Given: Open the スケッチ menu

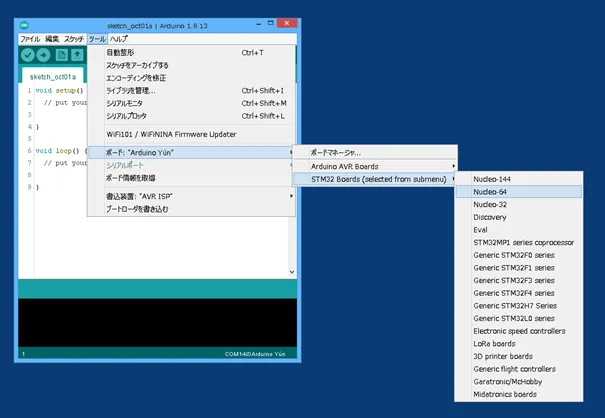Looking at the screenshot, I should tap(74, 38).
